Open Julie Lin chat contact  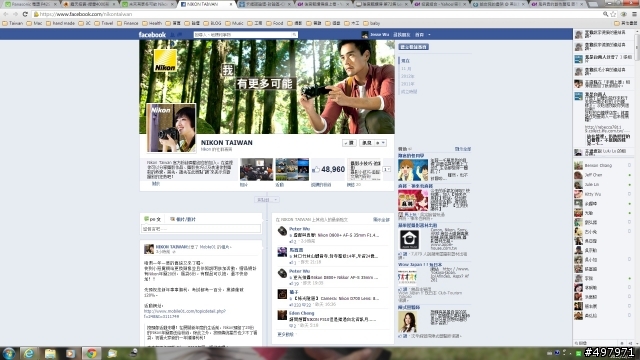point(602,184)
